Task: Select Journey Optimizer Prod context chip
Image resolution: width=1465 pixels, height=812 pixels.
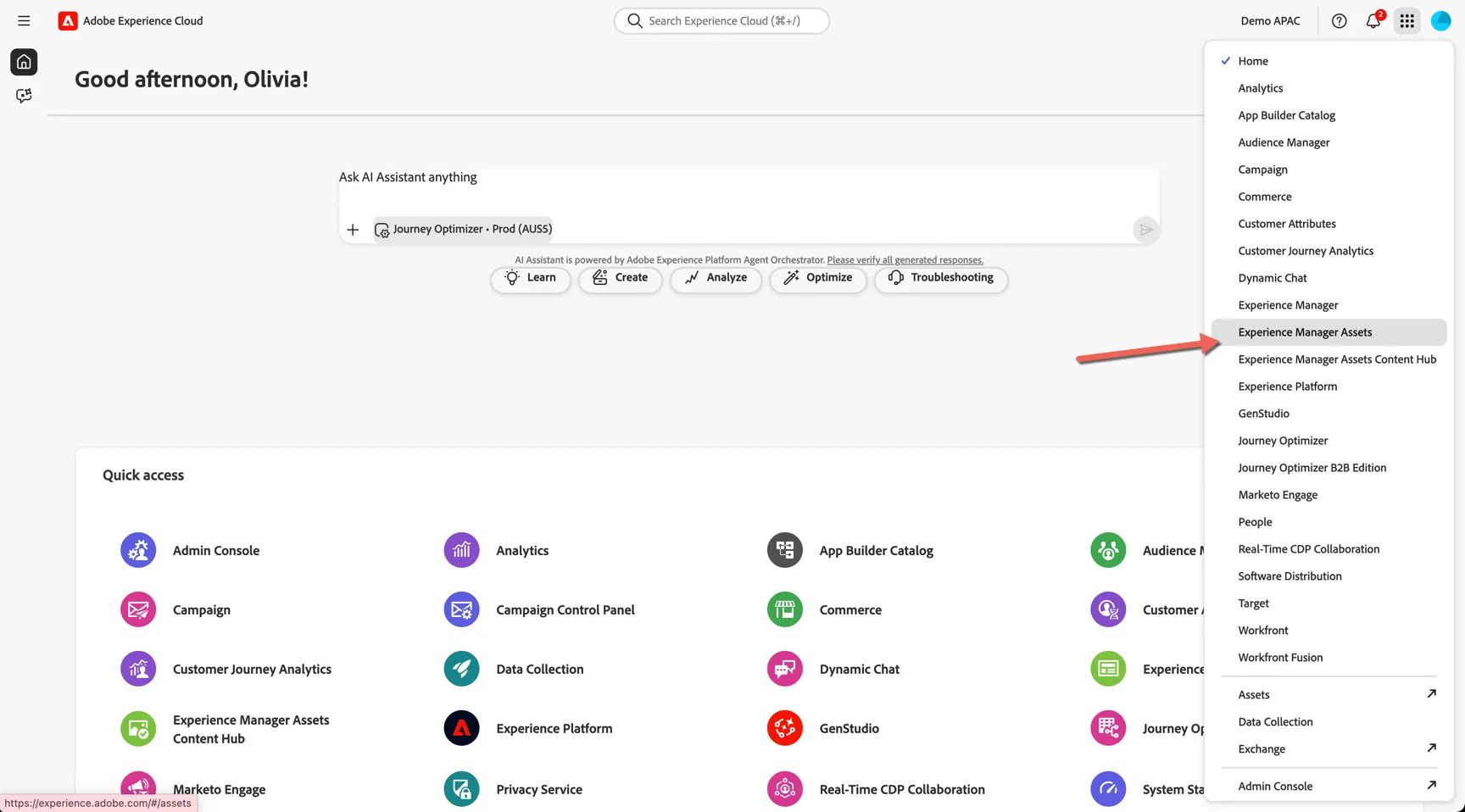Action: (x=463, y=229)
